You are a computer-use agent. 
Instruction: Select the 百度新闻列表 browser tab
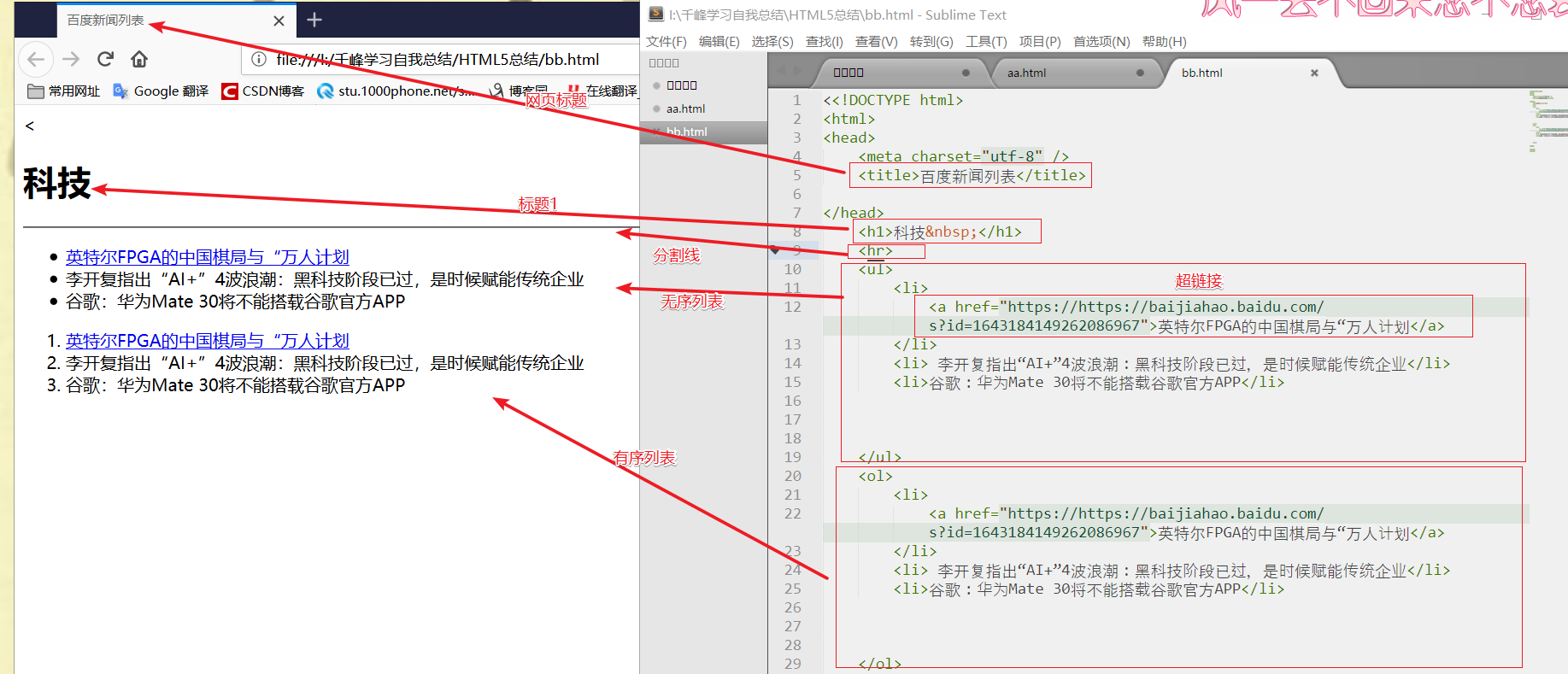178,21
